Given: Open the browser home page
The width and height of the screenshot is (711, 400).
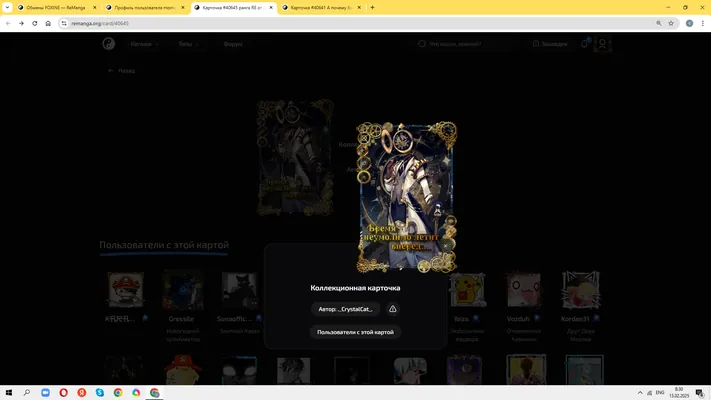Looking at the screenshot, I should point(48,23).
